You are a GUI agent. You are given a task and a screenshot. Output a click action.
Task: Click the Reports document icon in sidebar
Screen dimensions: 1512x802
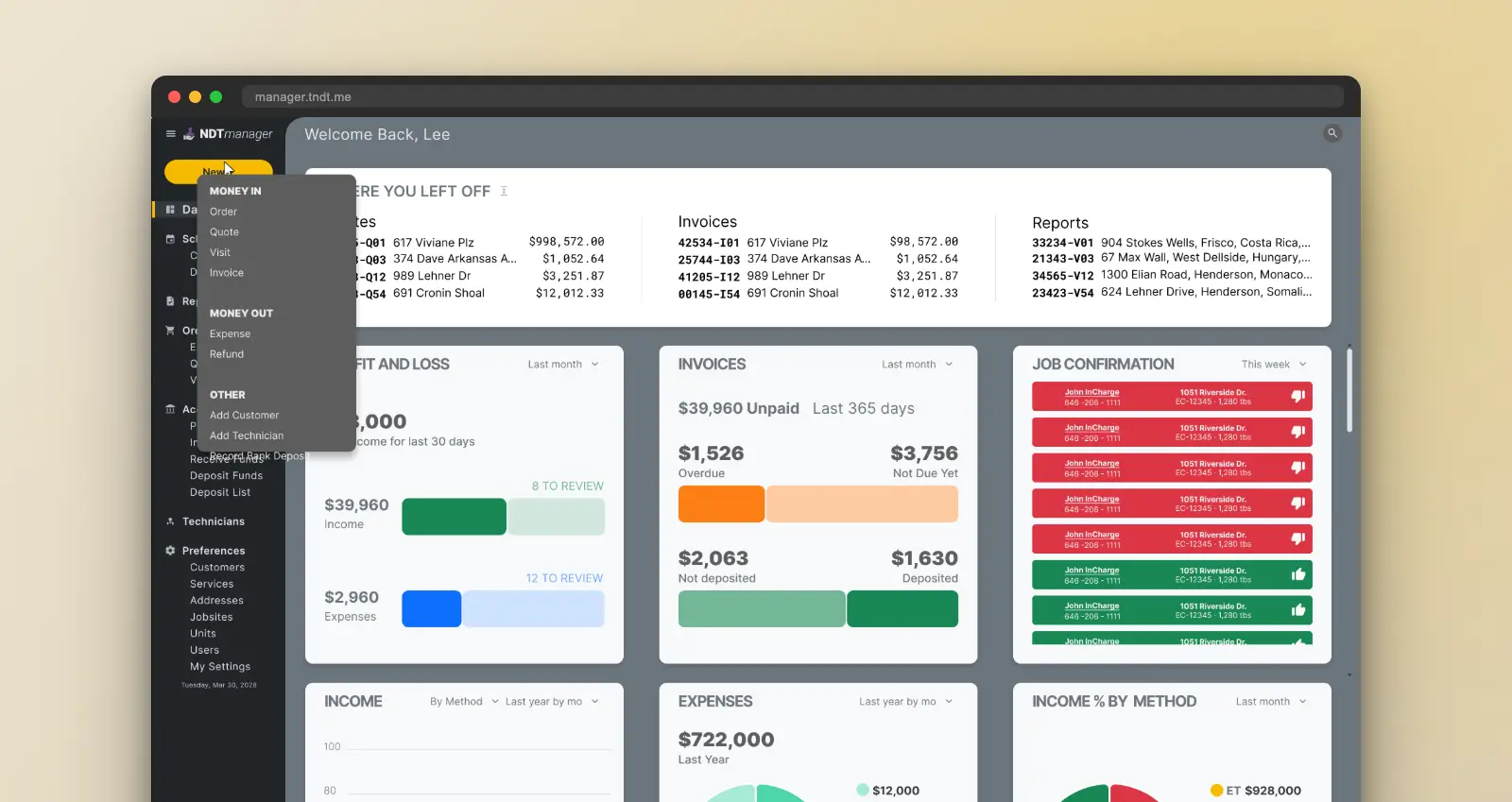[170, 301]
